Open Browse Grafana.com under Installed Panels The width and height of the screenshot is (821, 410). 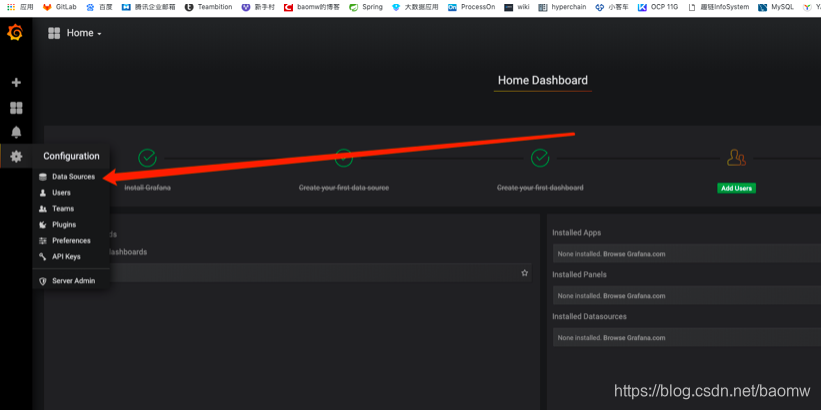634,296
